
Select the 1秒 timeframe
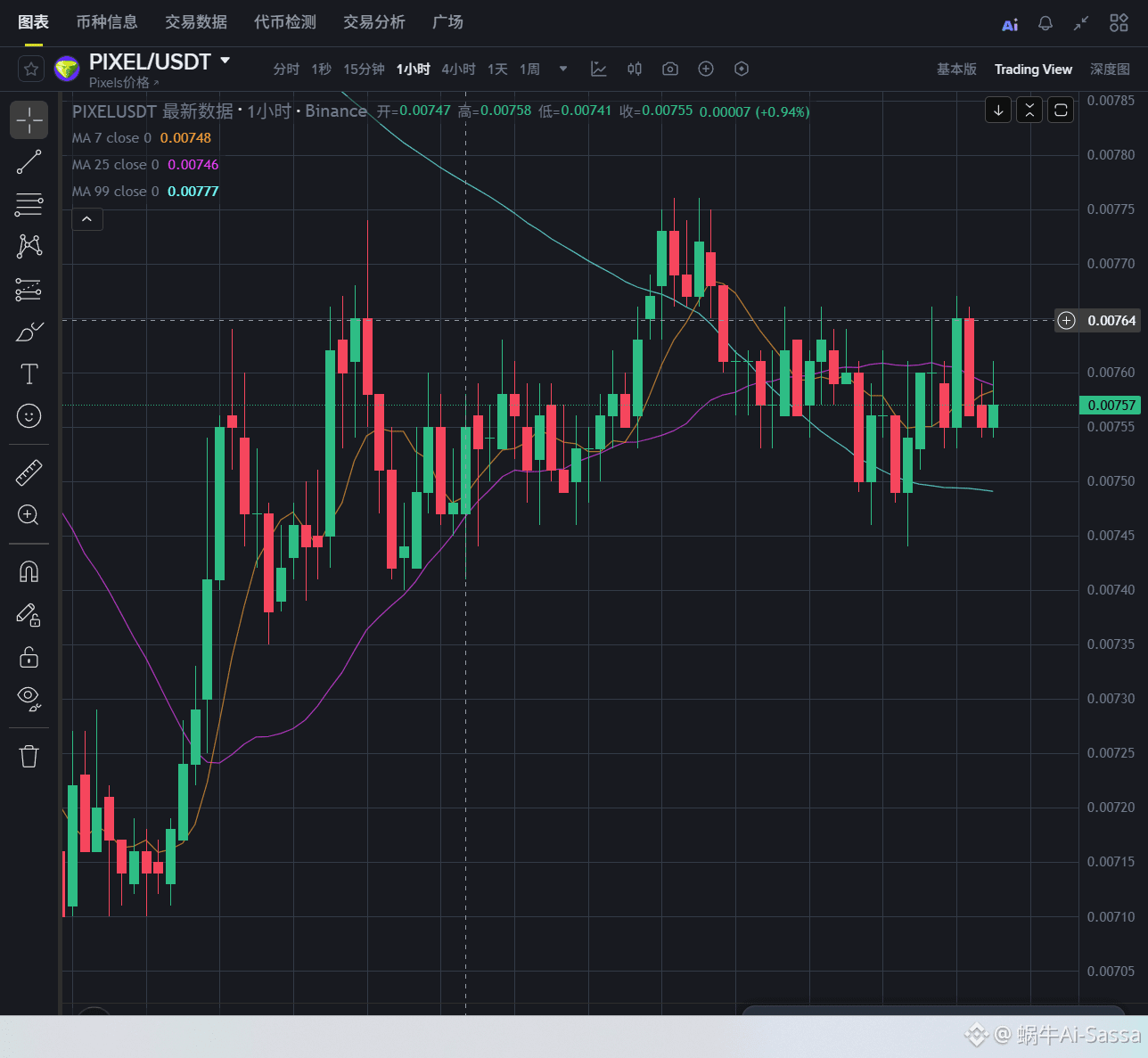click(322, 70)
